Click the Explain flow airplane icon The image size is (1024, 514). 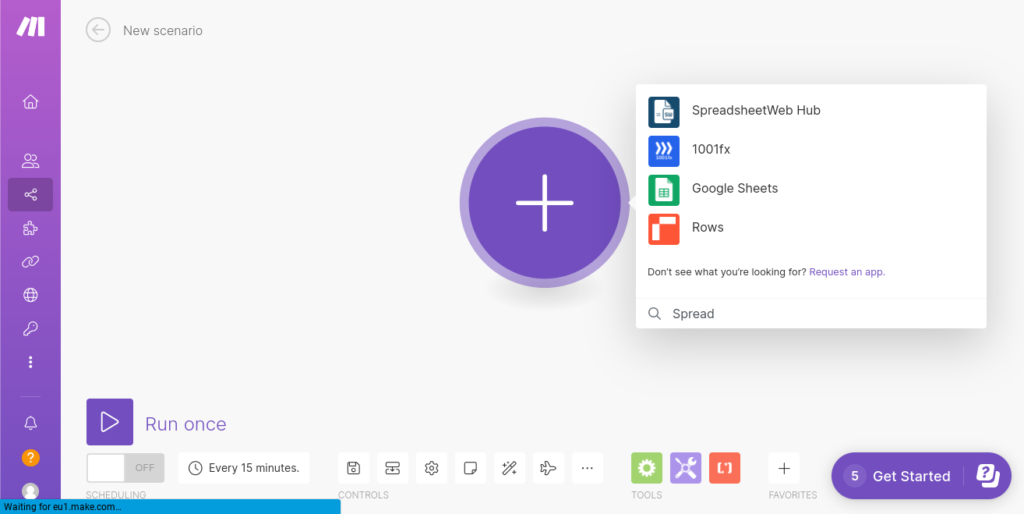[x=548, y=468]
